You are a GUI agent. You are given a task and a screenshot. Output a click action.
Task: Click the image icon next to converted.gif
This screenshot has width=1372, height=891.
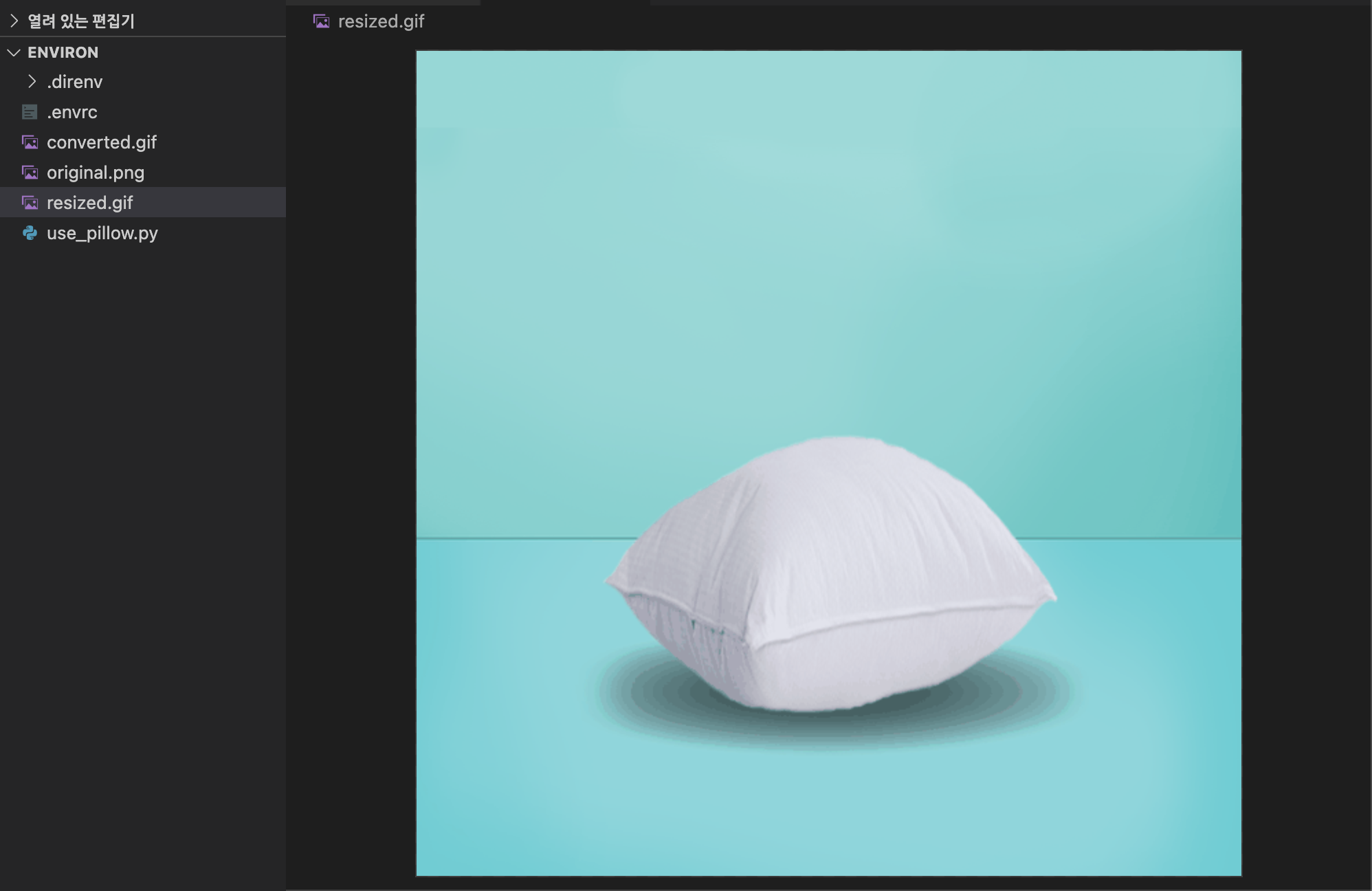tap(30, 142)
